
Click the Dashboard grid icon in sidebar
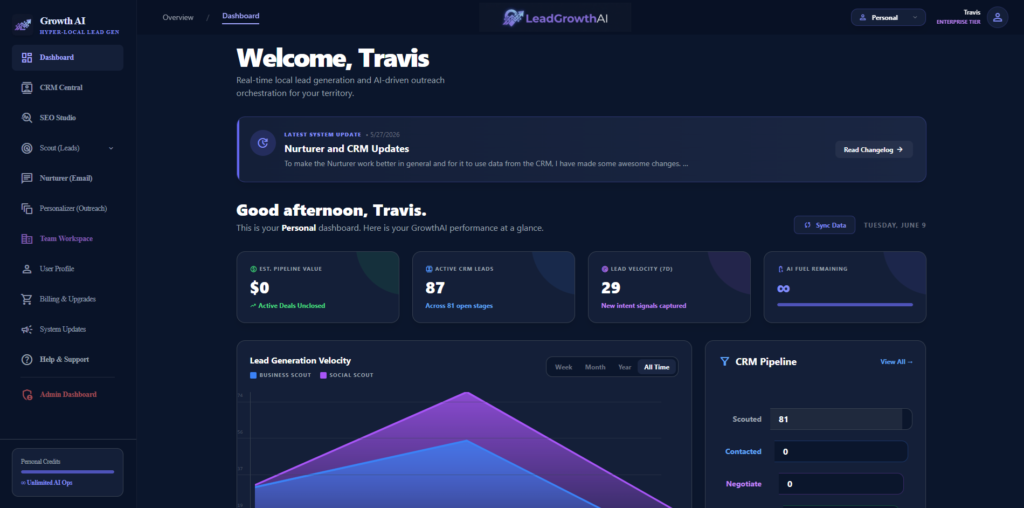[x=27, y=57]
